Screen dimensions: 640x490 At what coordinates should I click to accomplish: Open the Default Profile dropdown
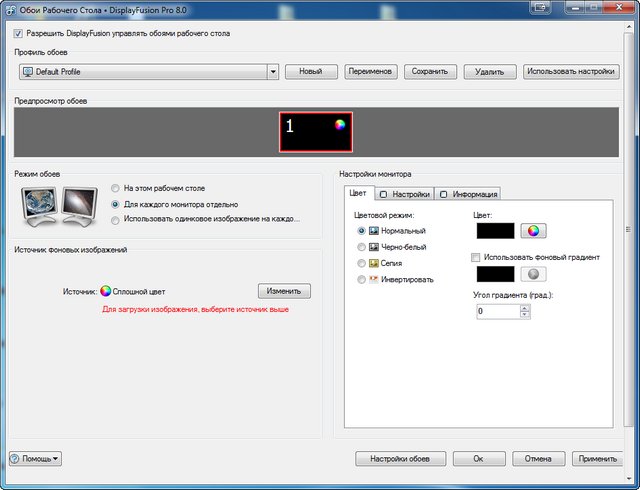pyautogui.click(x=272, y=72)
